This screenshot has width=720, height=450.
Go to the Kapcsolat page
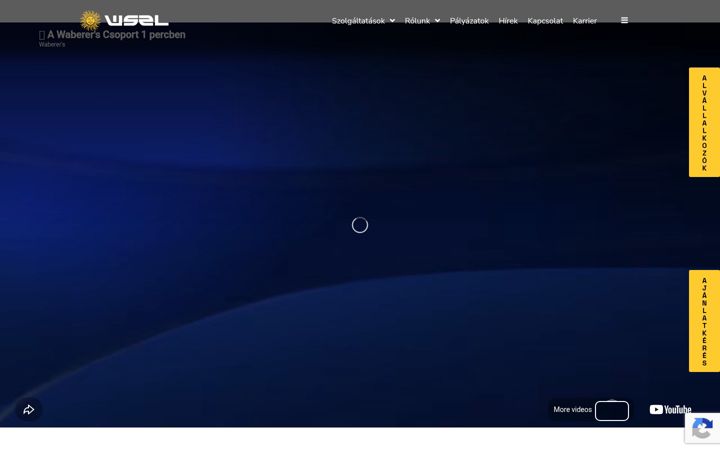pos(545,21)
